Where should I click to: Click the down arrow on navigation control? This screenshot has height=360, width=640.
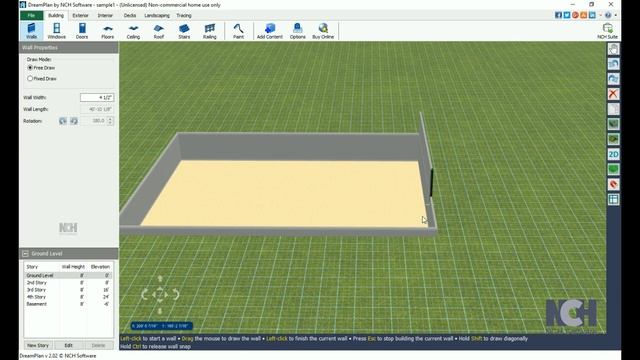[x=160, y=311]
